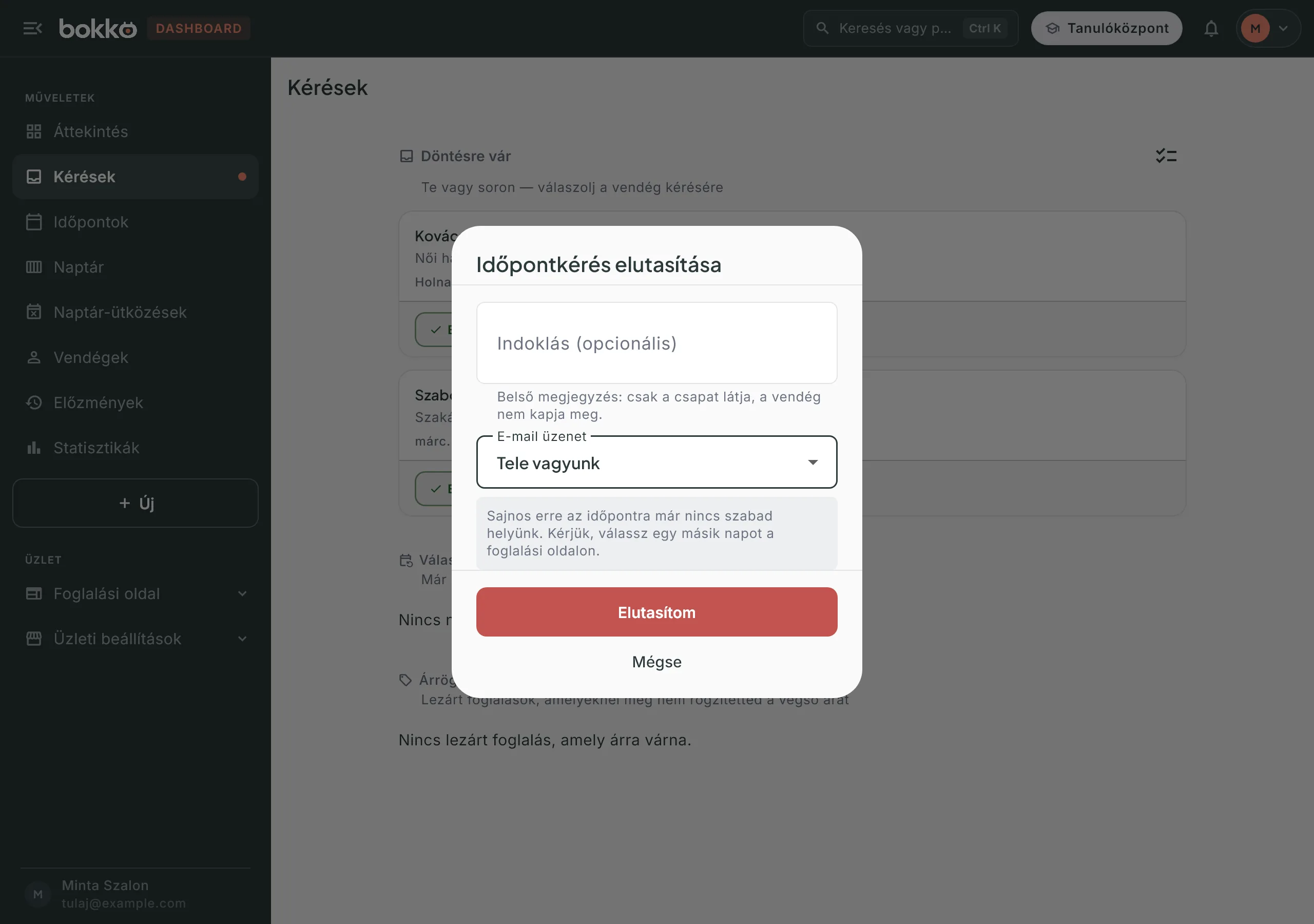The width and height of the screenshot is (1314, 924).
Task: Confirm rejection with Elutasítom button
Action: click(656, 612)
